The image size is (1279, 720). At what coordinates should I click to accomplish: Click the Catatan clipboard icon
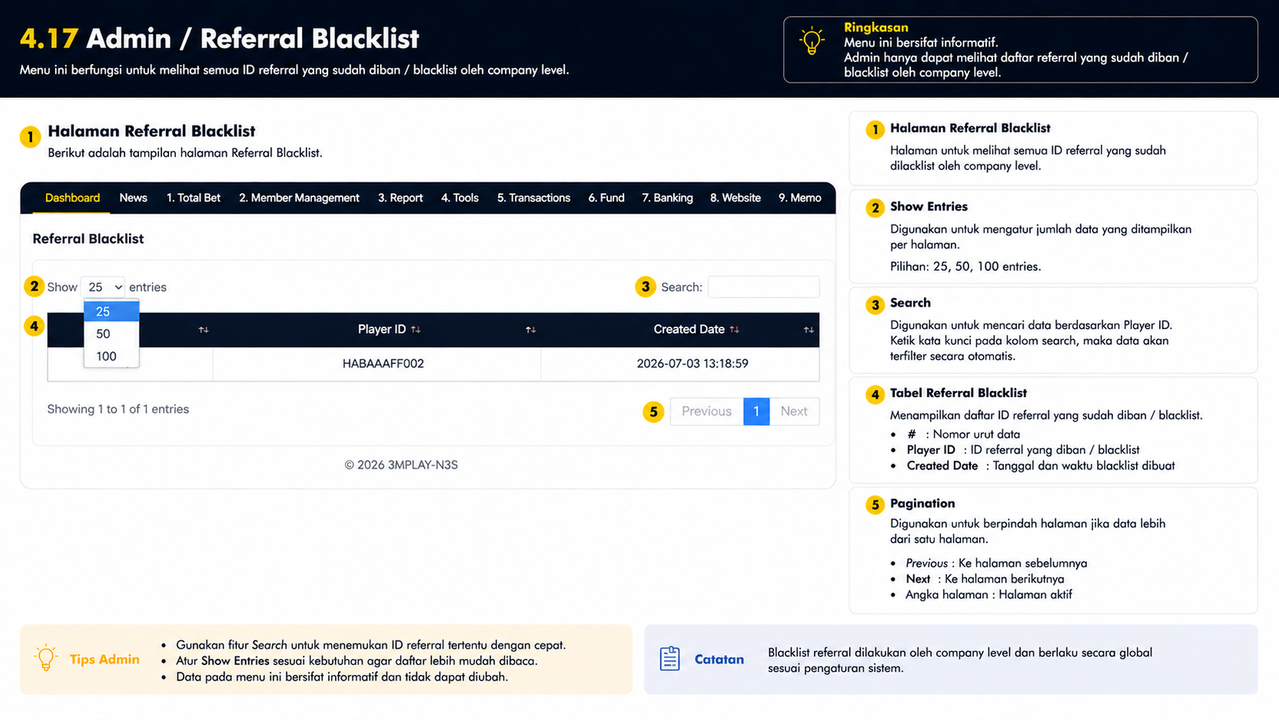(x=670, y=659)
